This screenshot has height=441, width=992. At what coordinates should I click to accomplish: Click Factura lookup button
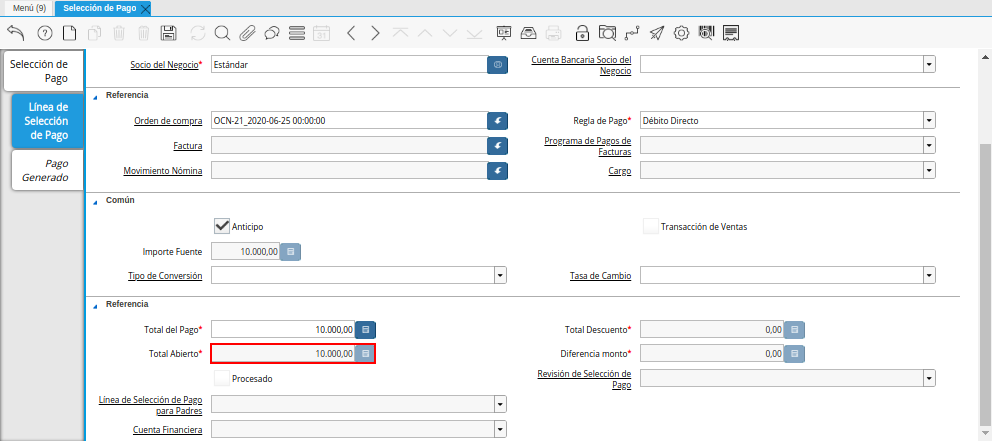pyautogui.click(x=497, y=146)
